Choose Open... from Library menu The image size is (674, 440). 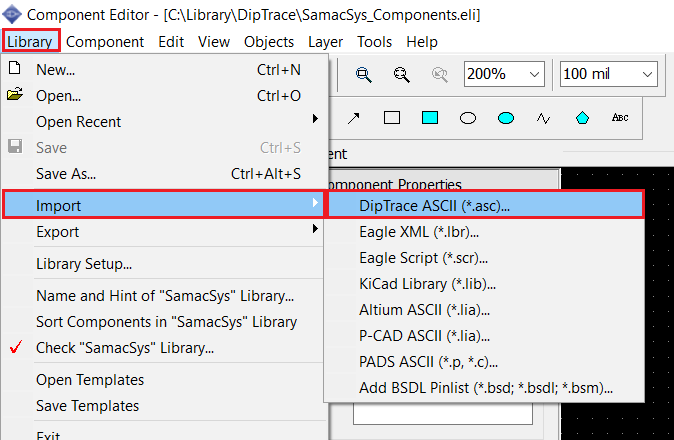tap(163, 95)
